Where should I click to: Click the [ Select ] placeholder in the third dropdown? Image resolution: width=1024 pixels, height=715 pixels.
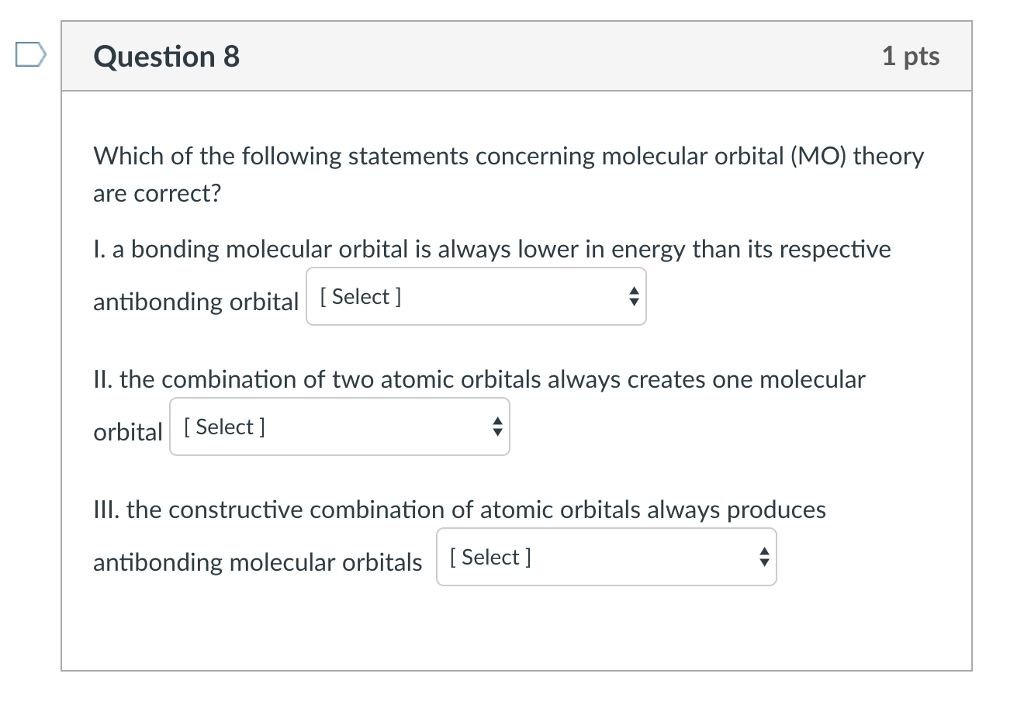click(490, 557)
